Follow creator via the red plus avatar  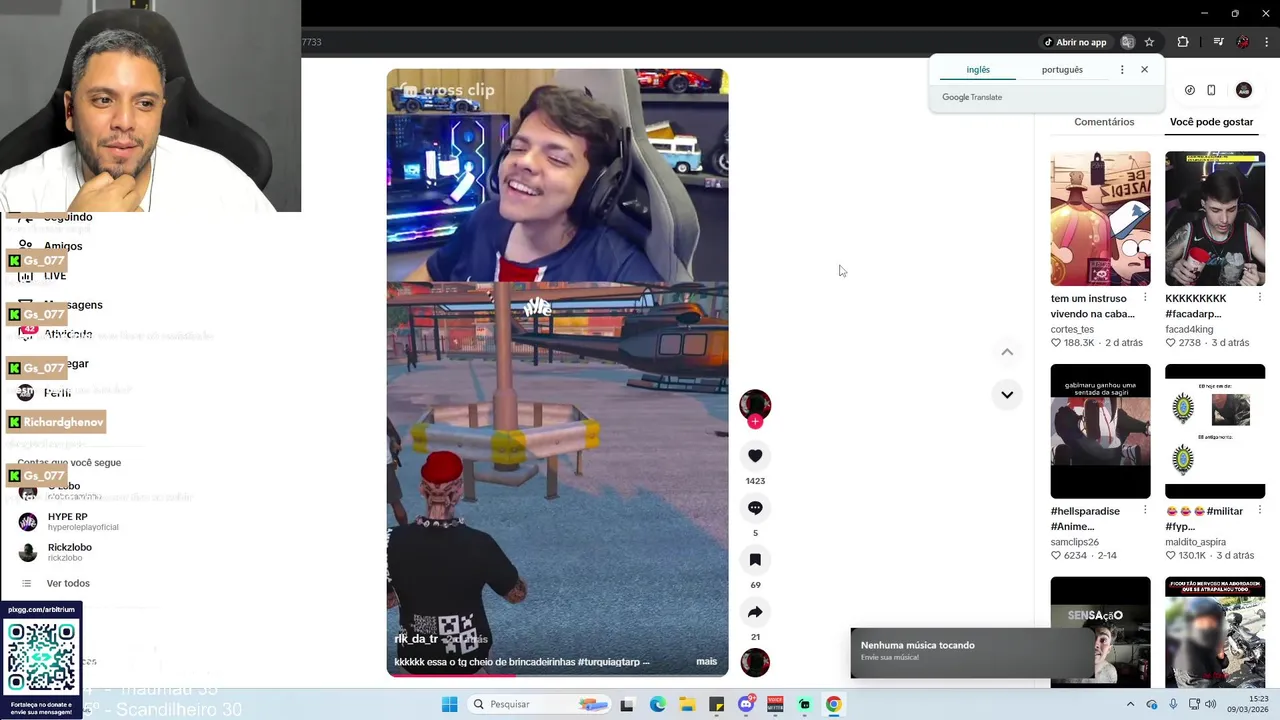pos(755,422)
